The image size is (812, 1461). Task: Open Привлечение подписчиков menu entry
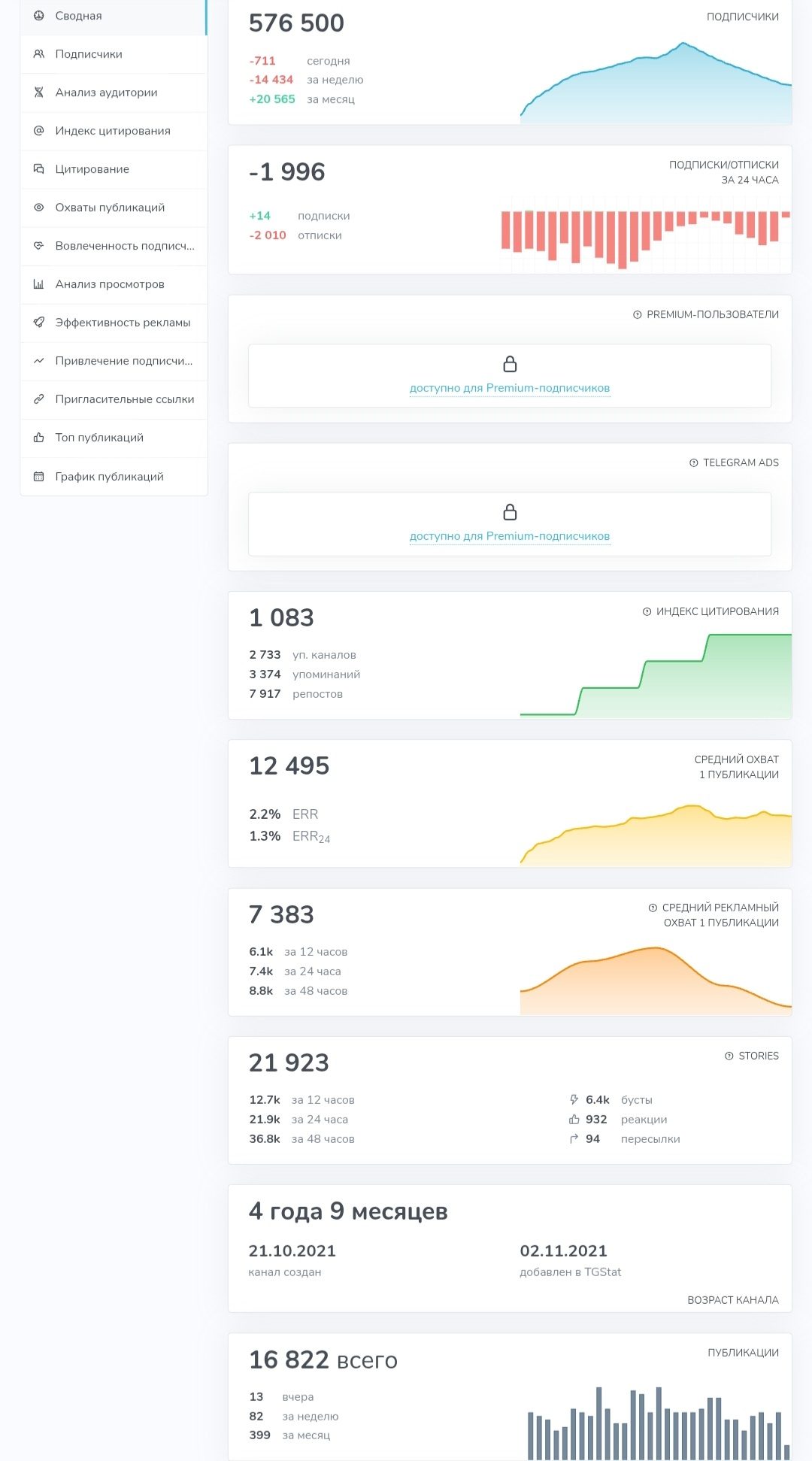114,361
